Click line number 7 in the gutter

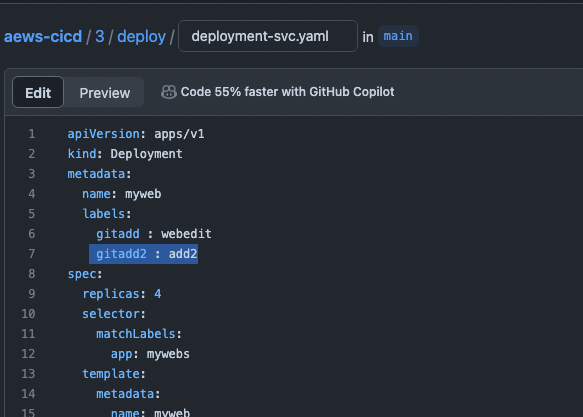click(x=32, y=254)
